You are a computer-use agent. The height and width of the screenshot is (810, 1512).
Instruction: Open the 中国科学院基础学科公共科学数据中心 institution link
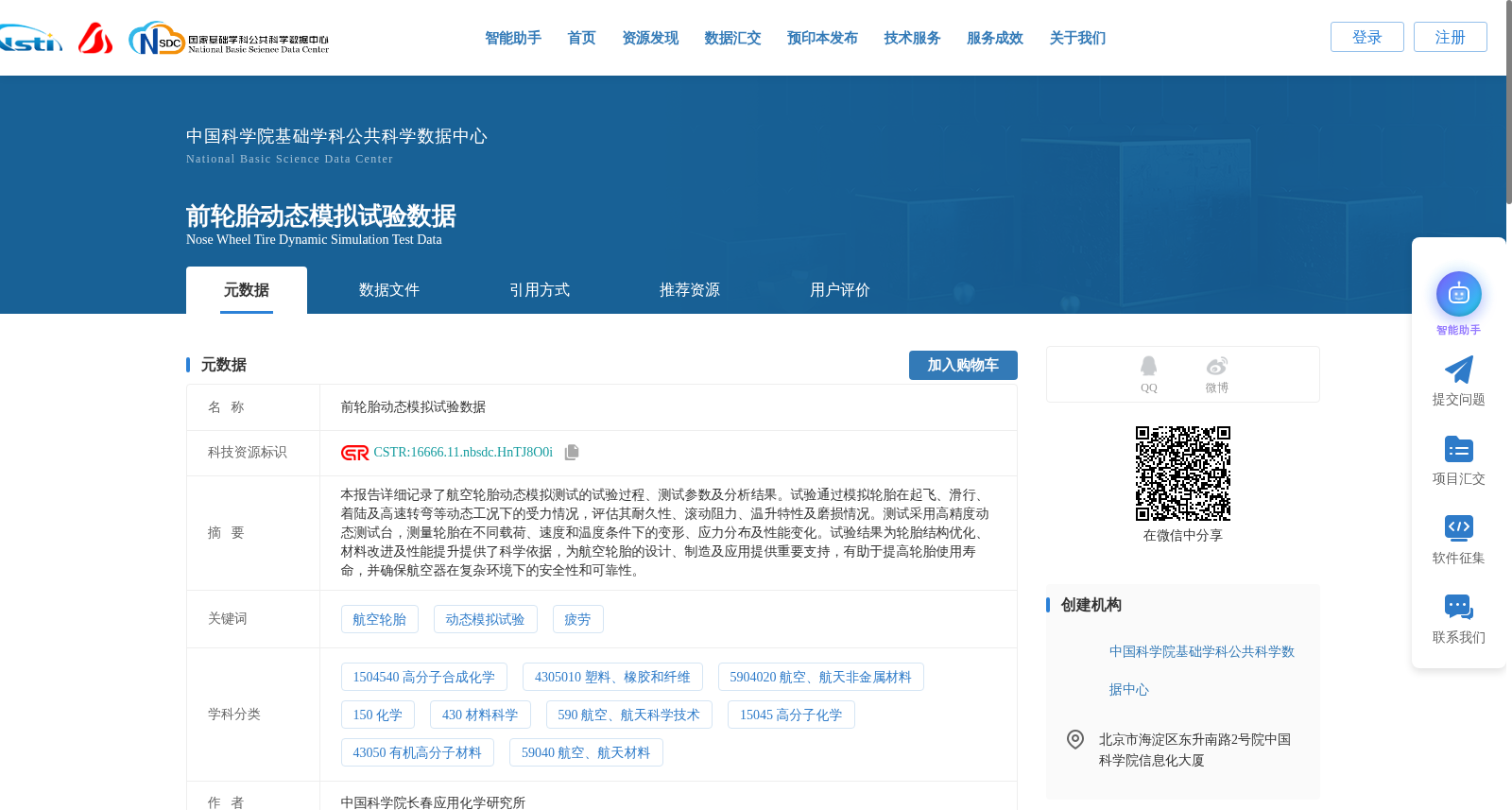[x=1201, y=670]
